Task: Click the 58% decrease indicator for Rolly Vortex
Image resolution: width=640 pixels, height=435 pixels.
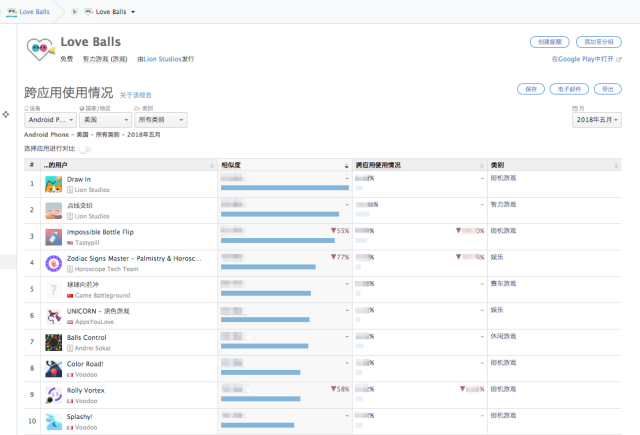Action: pyautogui.click(x=340, y=389)
